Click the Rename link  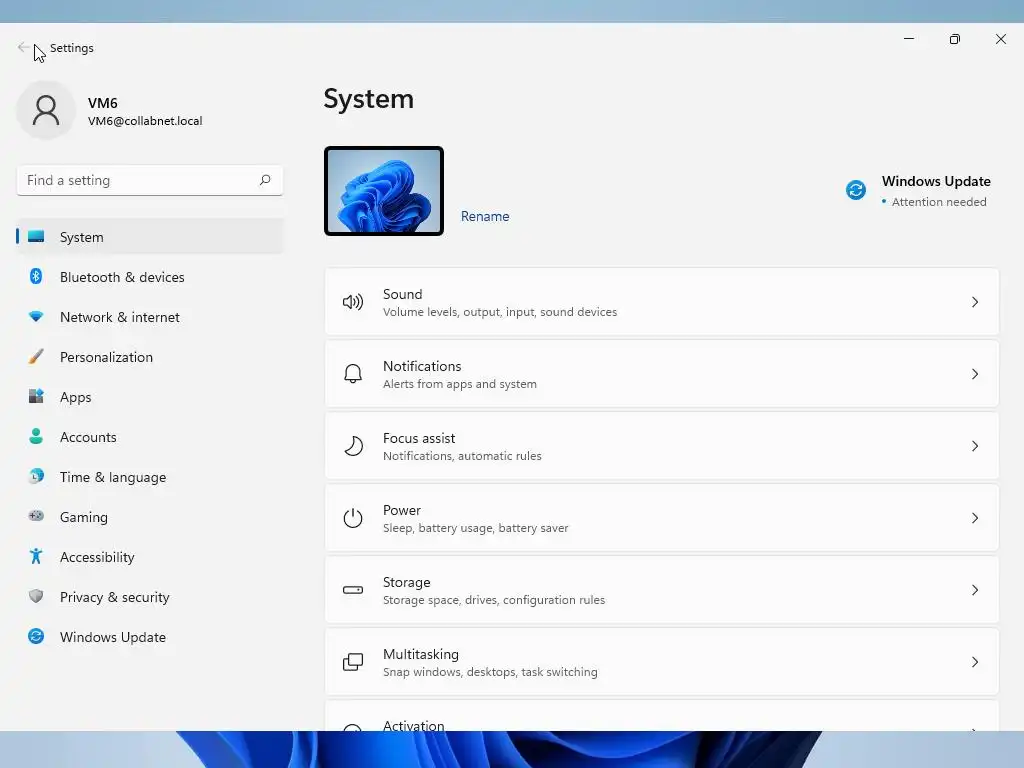pyautogui.click(x=485, y=216)
